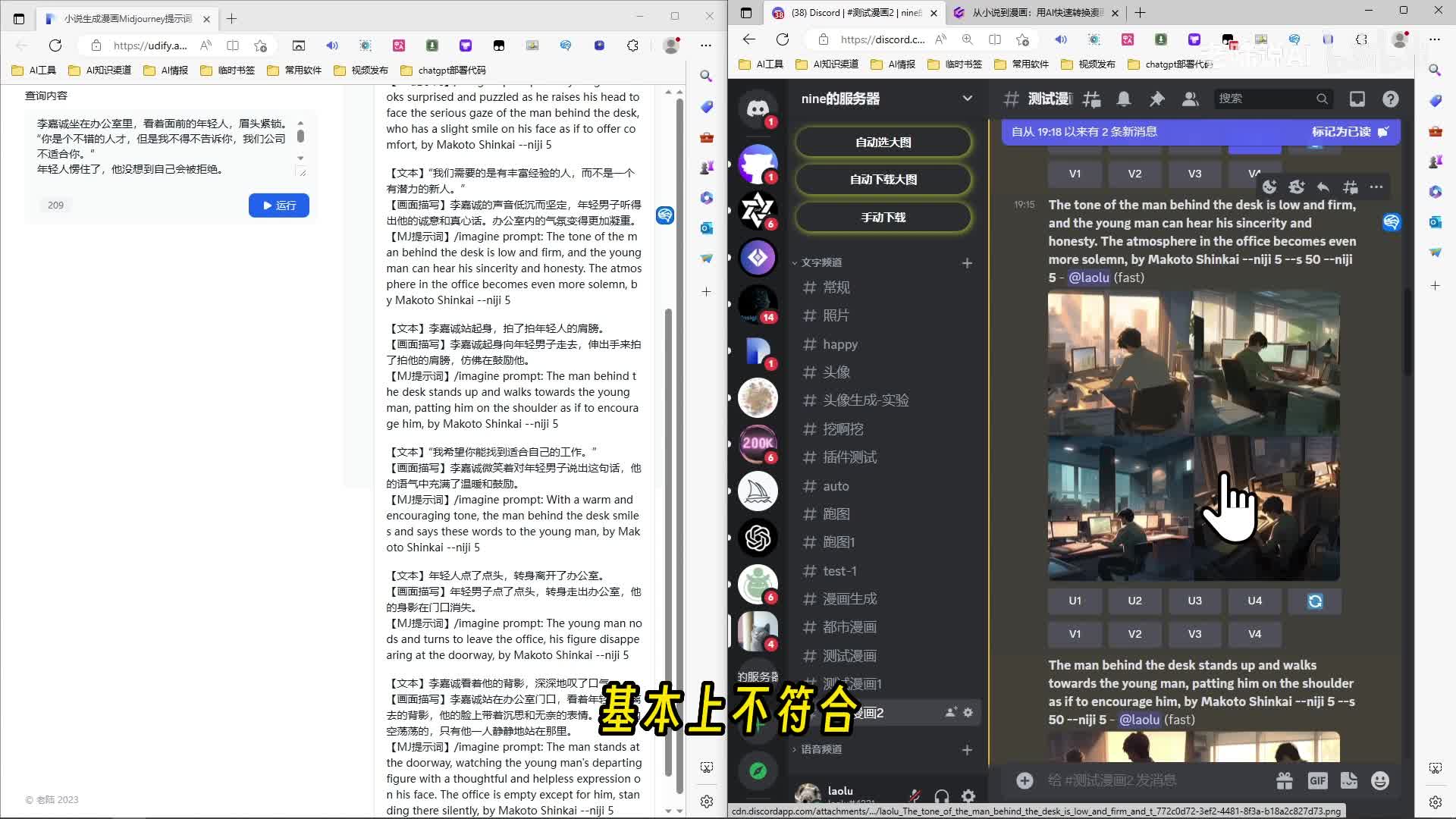This screenshot has width=1456, height=819.
Task: Click the Discord search box
Action: 1266,99
